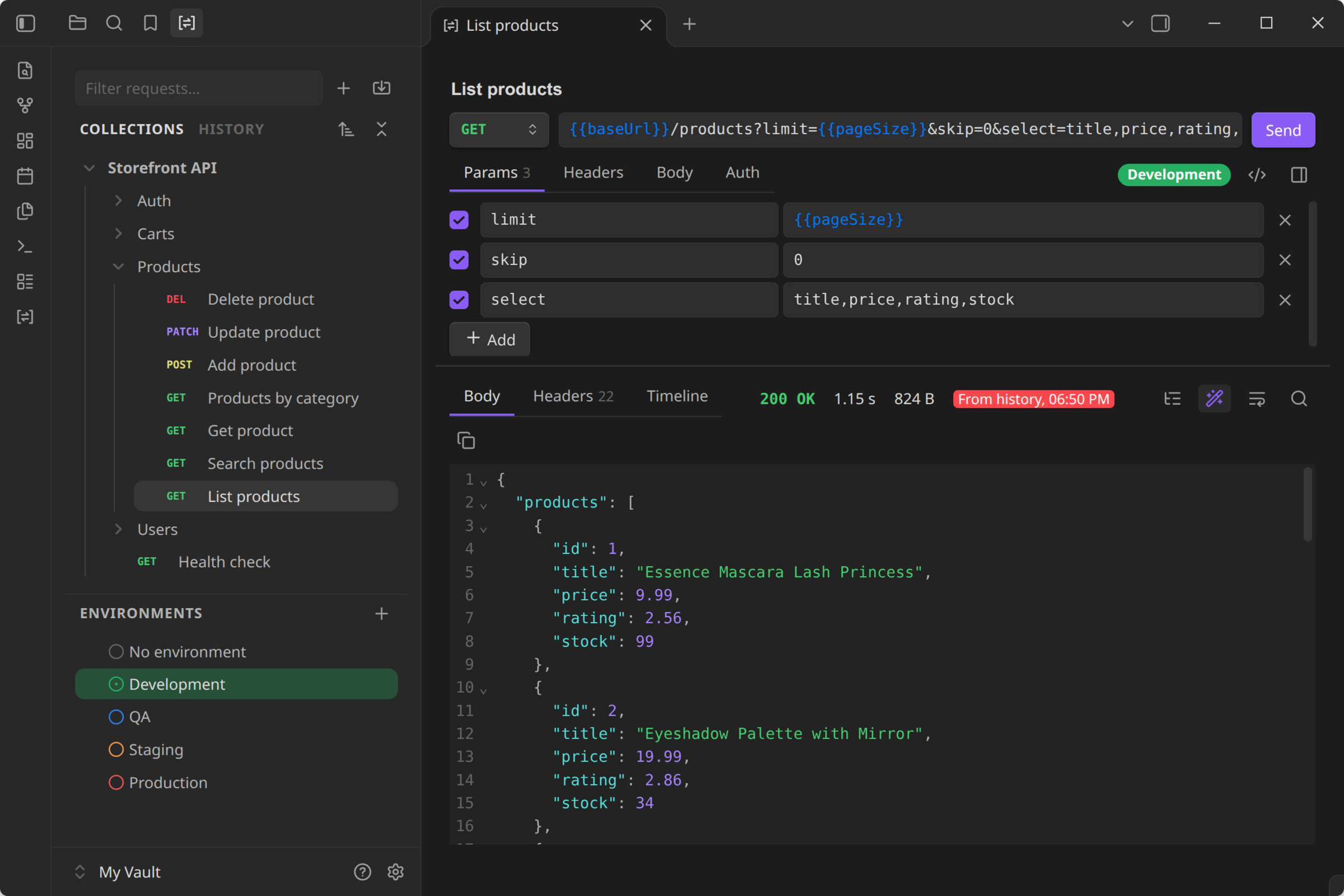Uncheck the limit parameter checkbox
Viewport: 1344px width, 896px height.
459,220
